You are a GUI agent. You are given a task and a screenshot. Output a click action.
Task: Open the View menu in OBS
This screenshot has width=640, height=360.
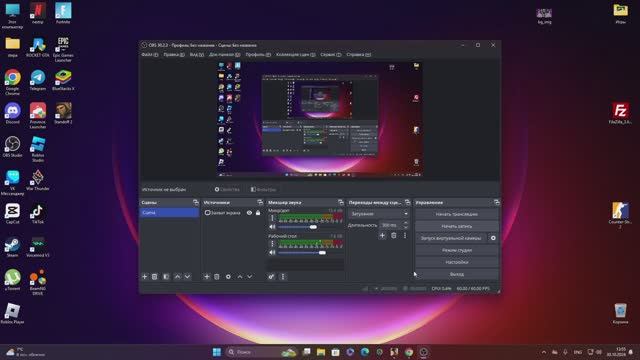coord(197,55)
